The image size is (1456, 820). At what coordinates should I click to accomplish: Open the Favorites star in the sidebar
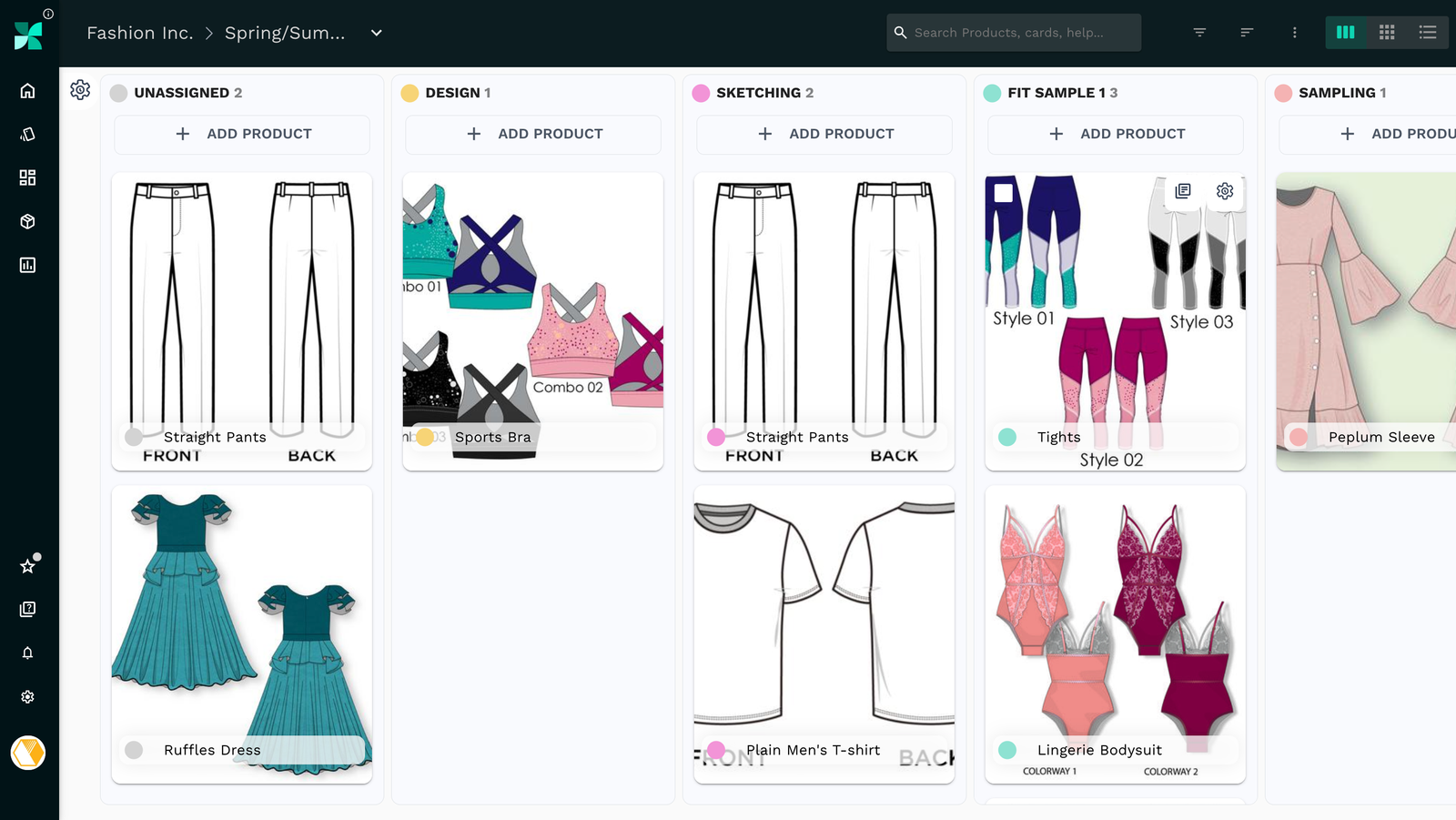click(x=27, y=566)
